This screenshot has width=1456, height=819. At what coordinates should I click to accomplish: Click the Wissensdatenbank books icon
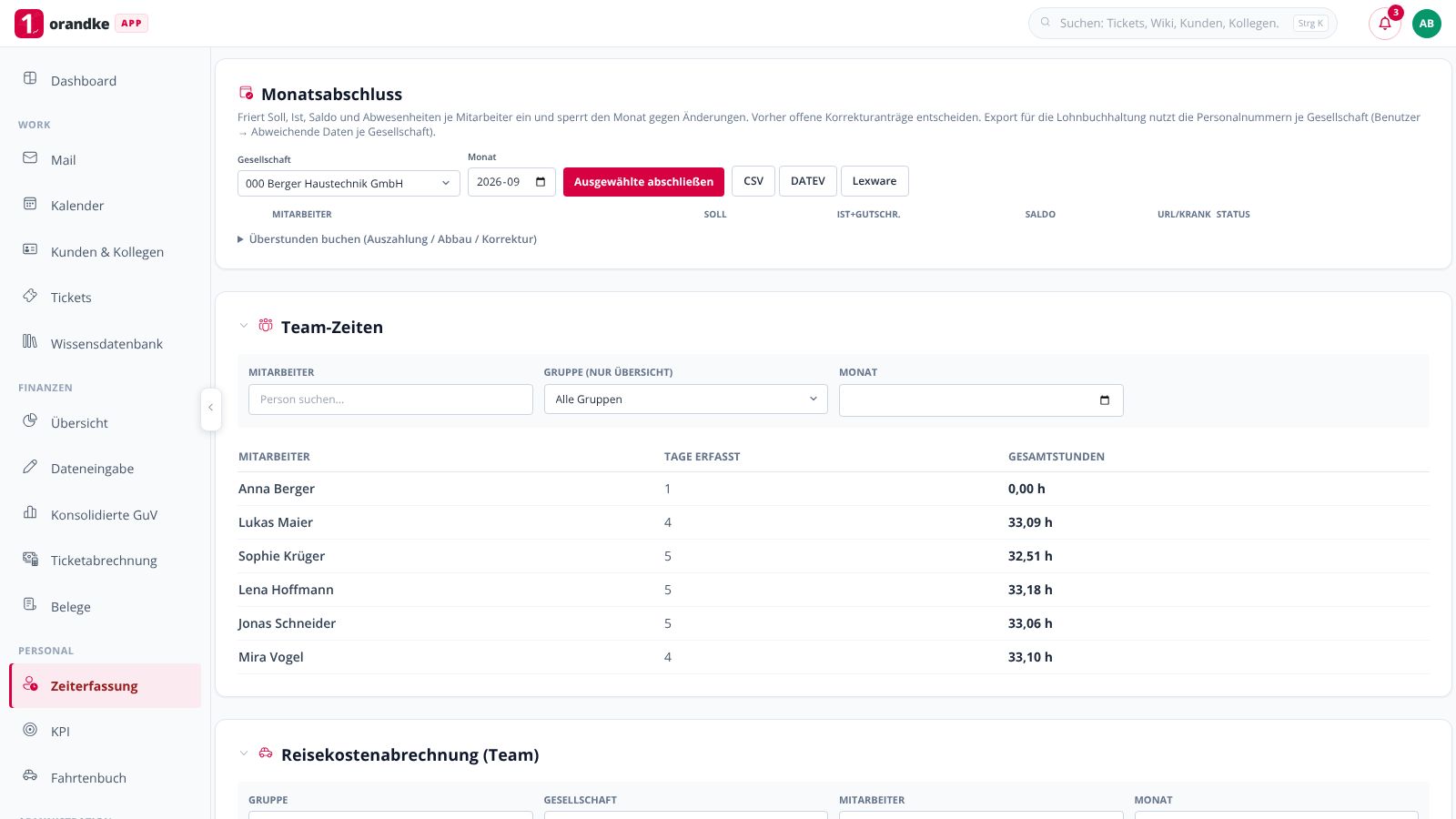pos(30,342)
